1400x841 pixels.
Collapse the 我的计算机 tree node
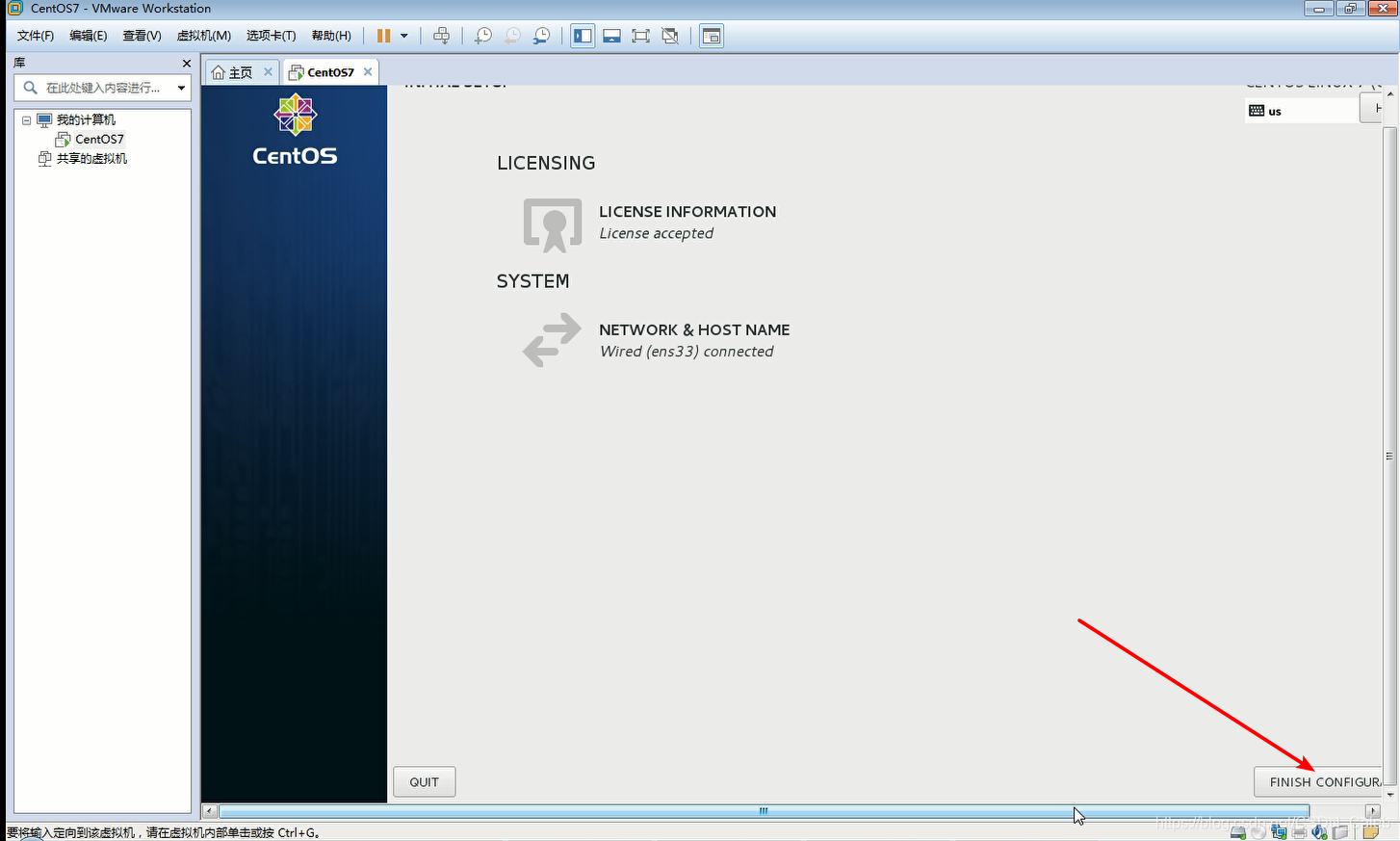click(27, 120)
